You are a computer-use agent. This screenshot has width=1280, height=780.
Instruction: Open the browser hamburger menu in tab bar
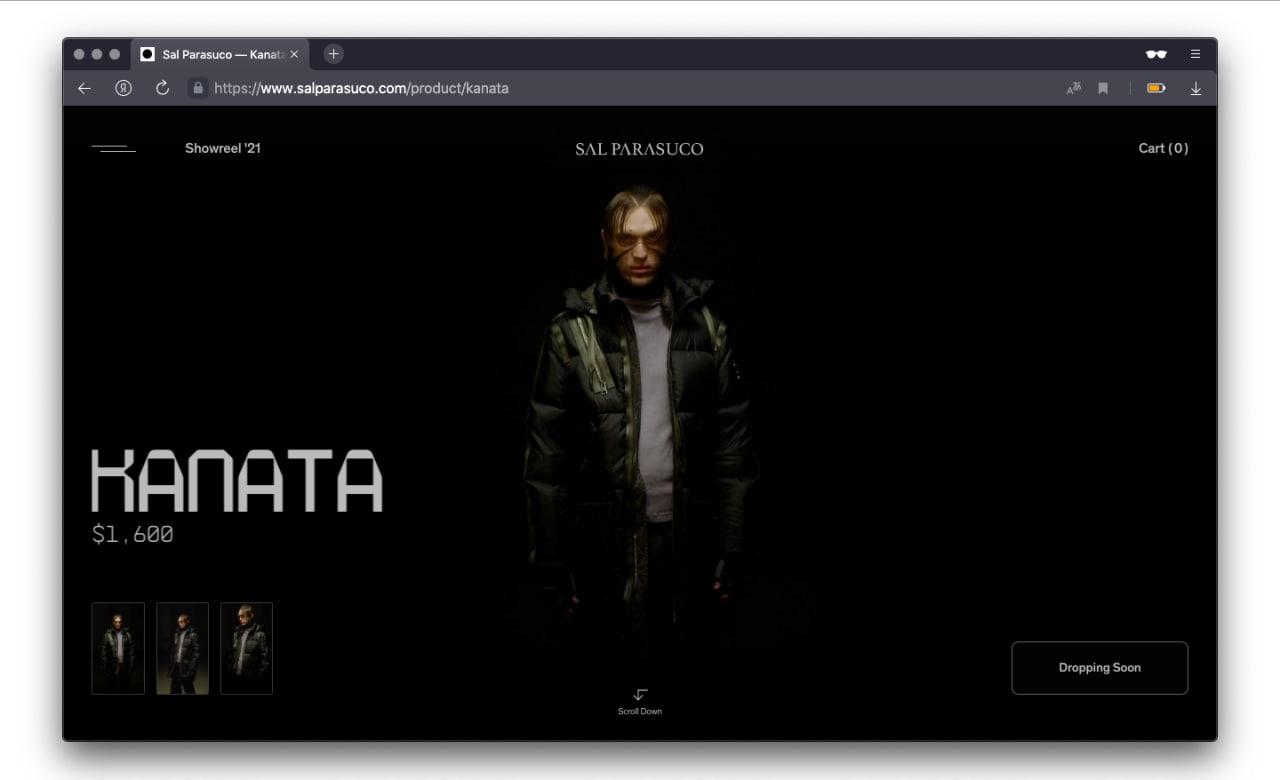[1195, 54]
